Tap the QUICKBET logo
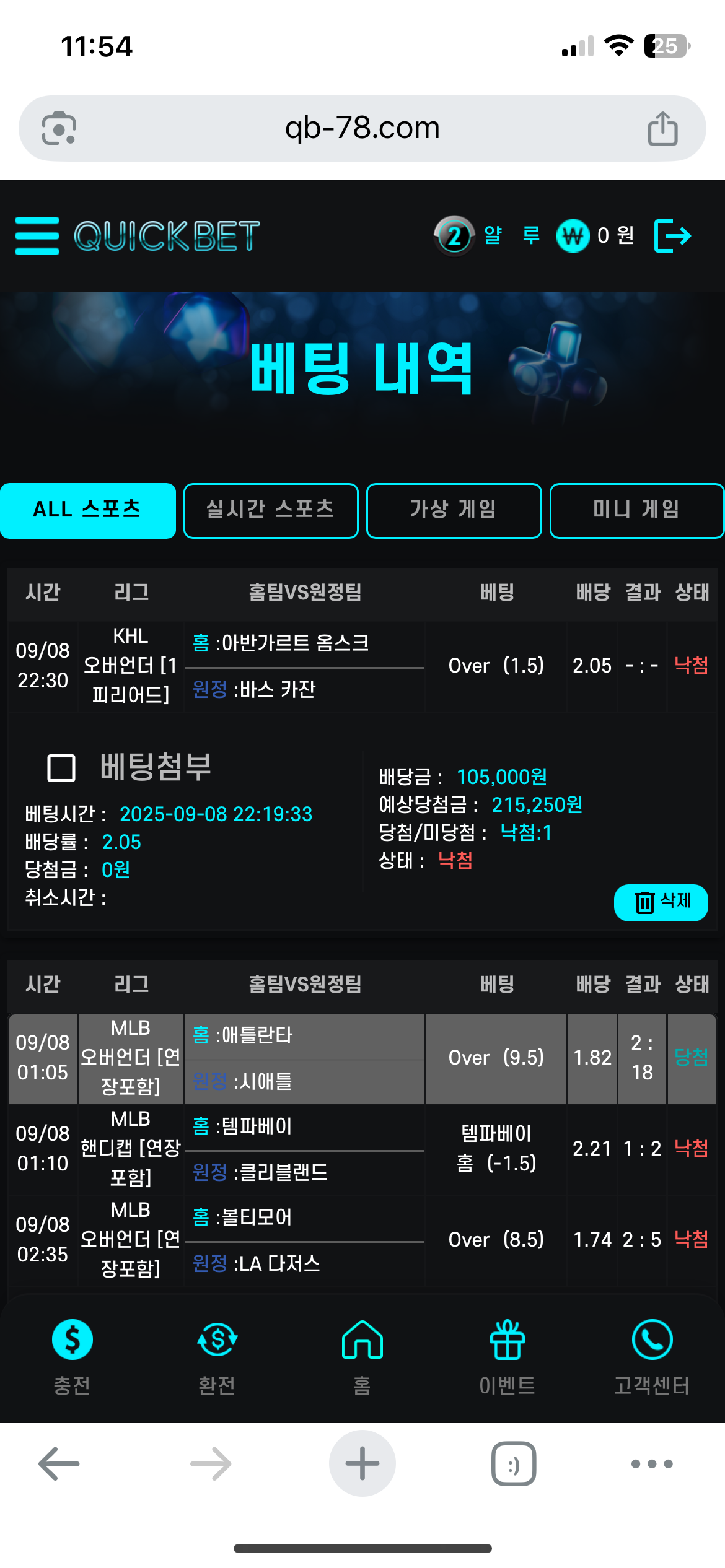This screenshot has height=1568, width=725. [167, 236]
